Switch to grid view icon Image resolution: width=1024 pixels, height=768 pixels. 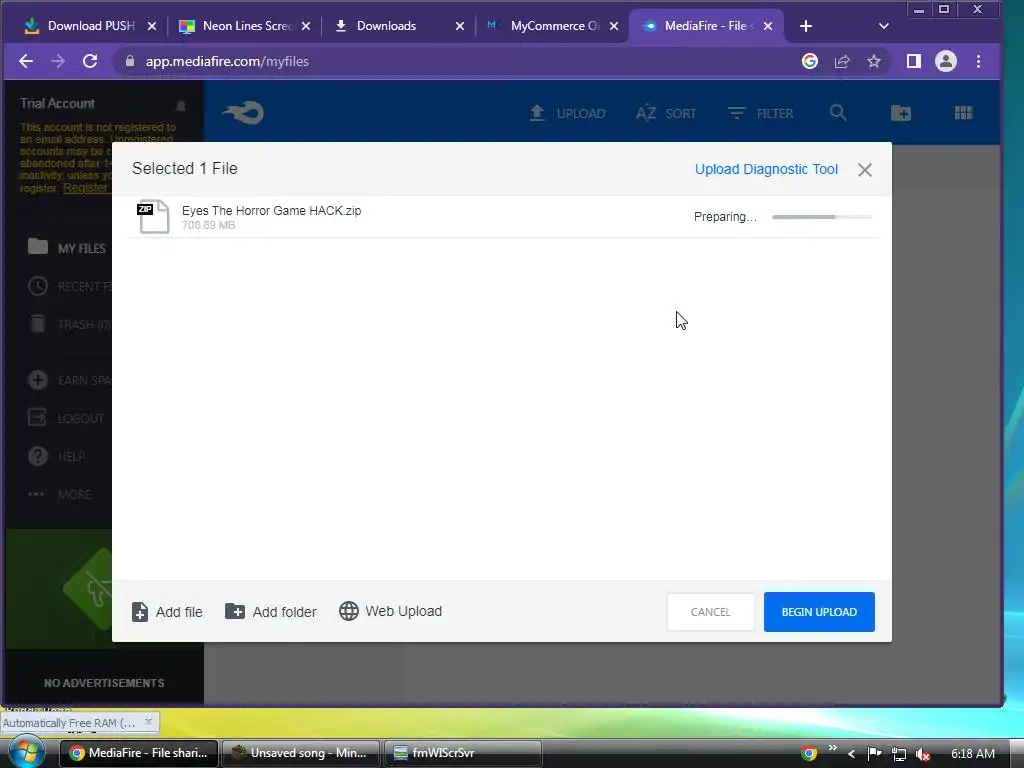(x=963, y=113)
